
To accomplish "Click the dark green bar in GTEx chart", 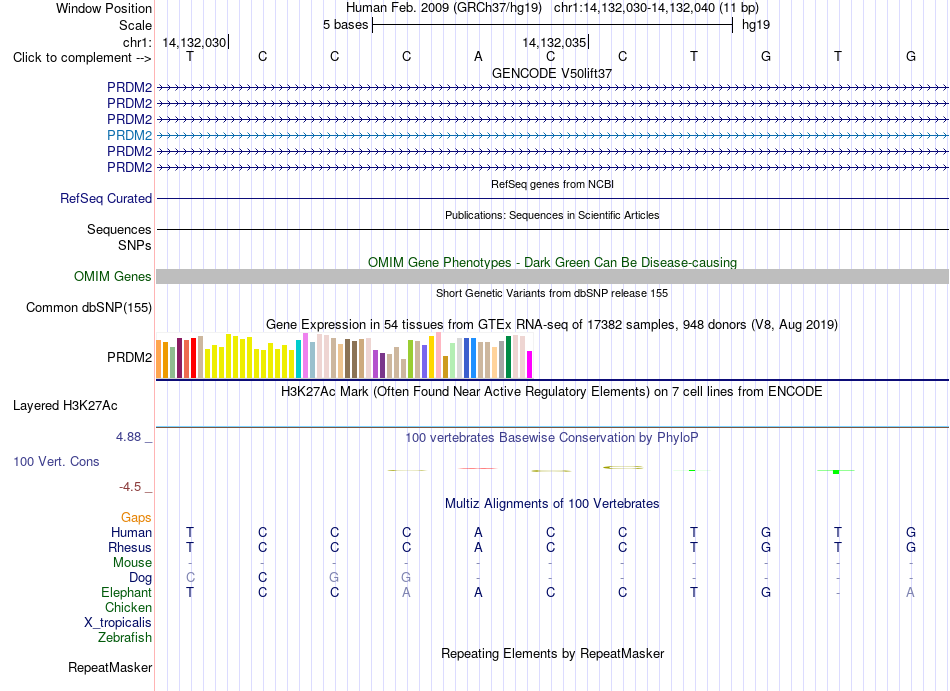I will coord(508,357).
